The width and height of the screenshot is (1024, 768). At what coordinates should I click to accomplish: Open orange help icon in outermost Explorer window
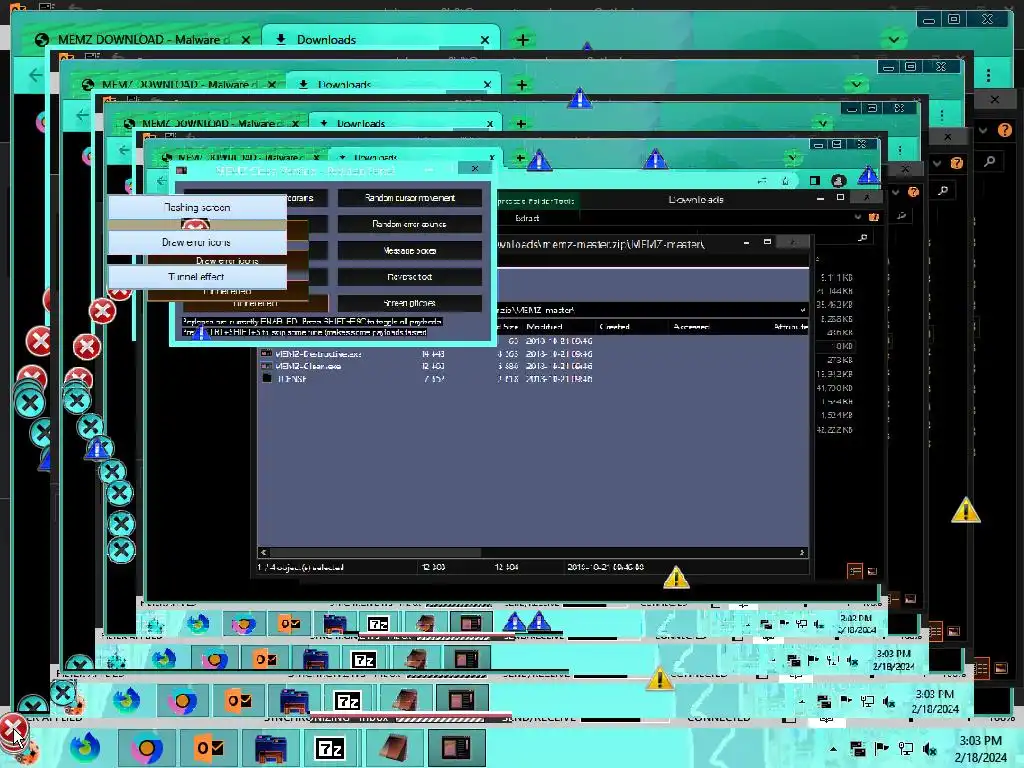tap(1005, 130)
